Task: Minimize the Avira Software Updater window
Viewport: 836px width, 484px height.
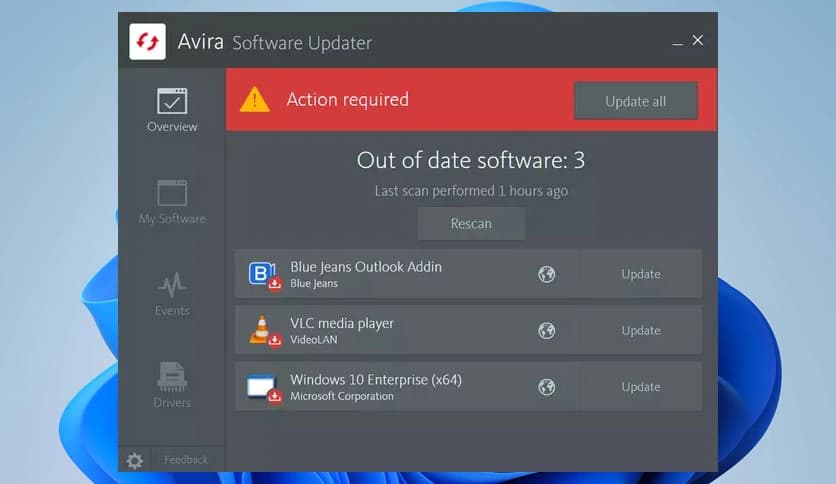Action: (677, 42)
